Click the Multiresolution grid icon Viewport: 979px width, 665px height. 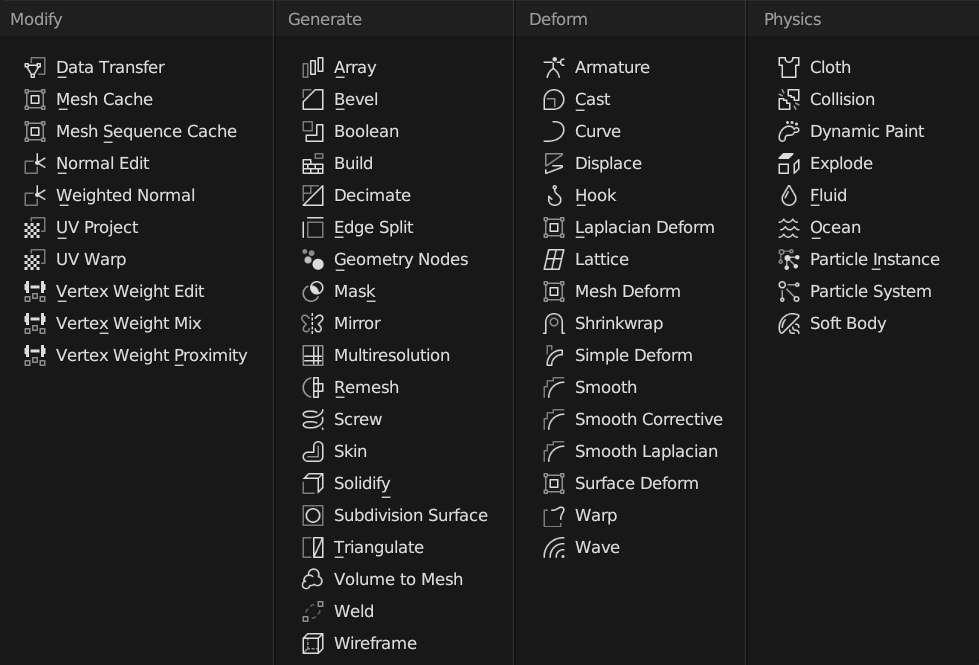pyautogui.click(x=313, y=355)
